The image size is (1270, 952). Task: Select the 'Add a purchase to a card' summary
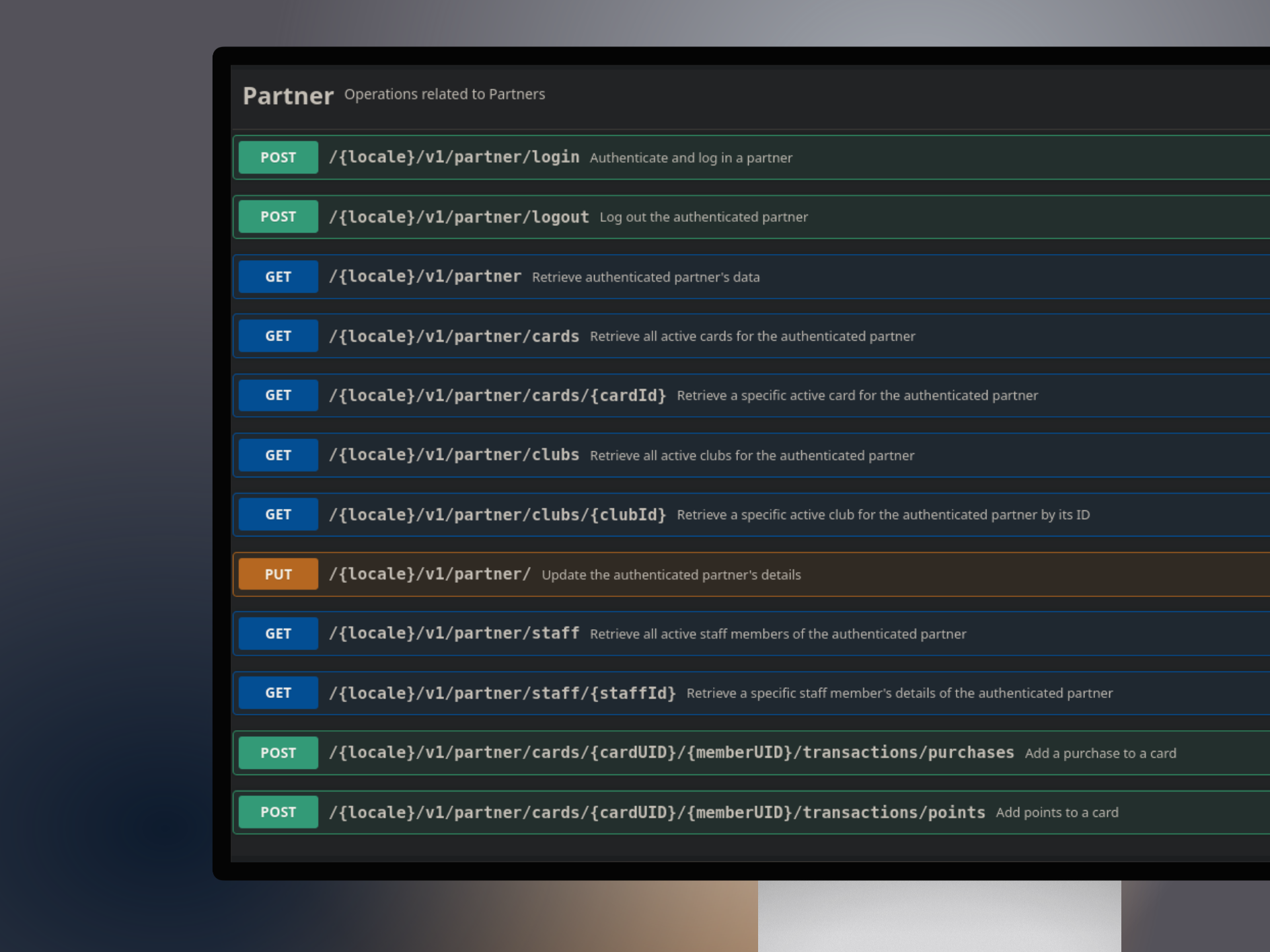tap(1100, 754)
